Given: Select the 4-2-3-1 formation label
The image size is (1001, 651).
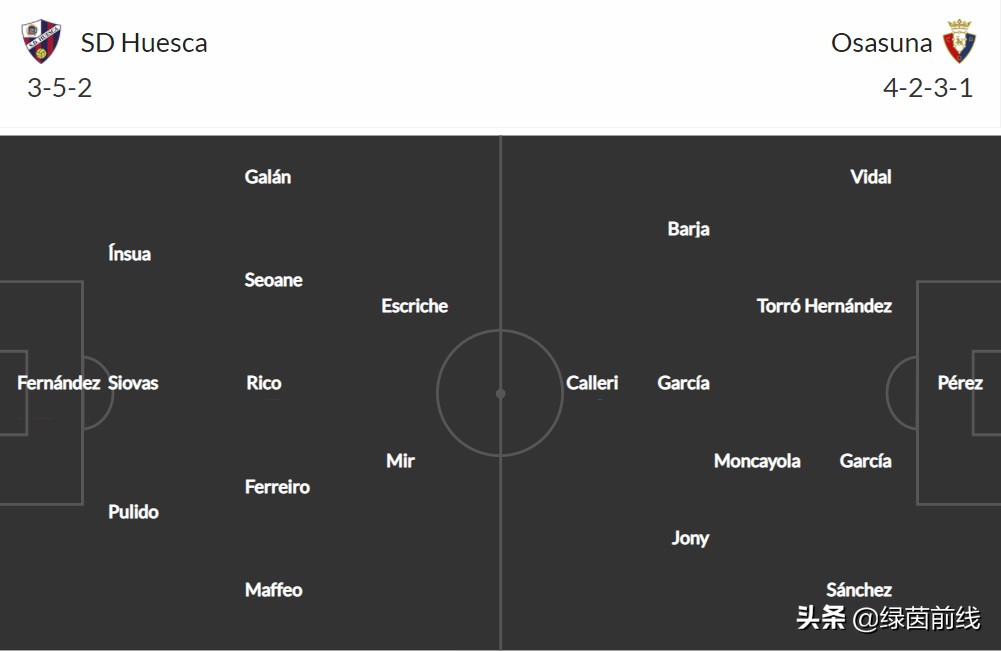Looking at the screenshot, I should point(927,88).
